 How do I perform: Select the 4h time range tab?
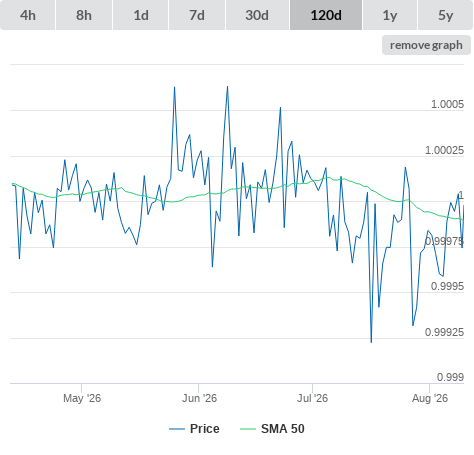point(28,15)
